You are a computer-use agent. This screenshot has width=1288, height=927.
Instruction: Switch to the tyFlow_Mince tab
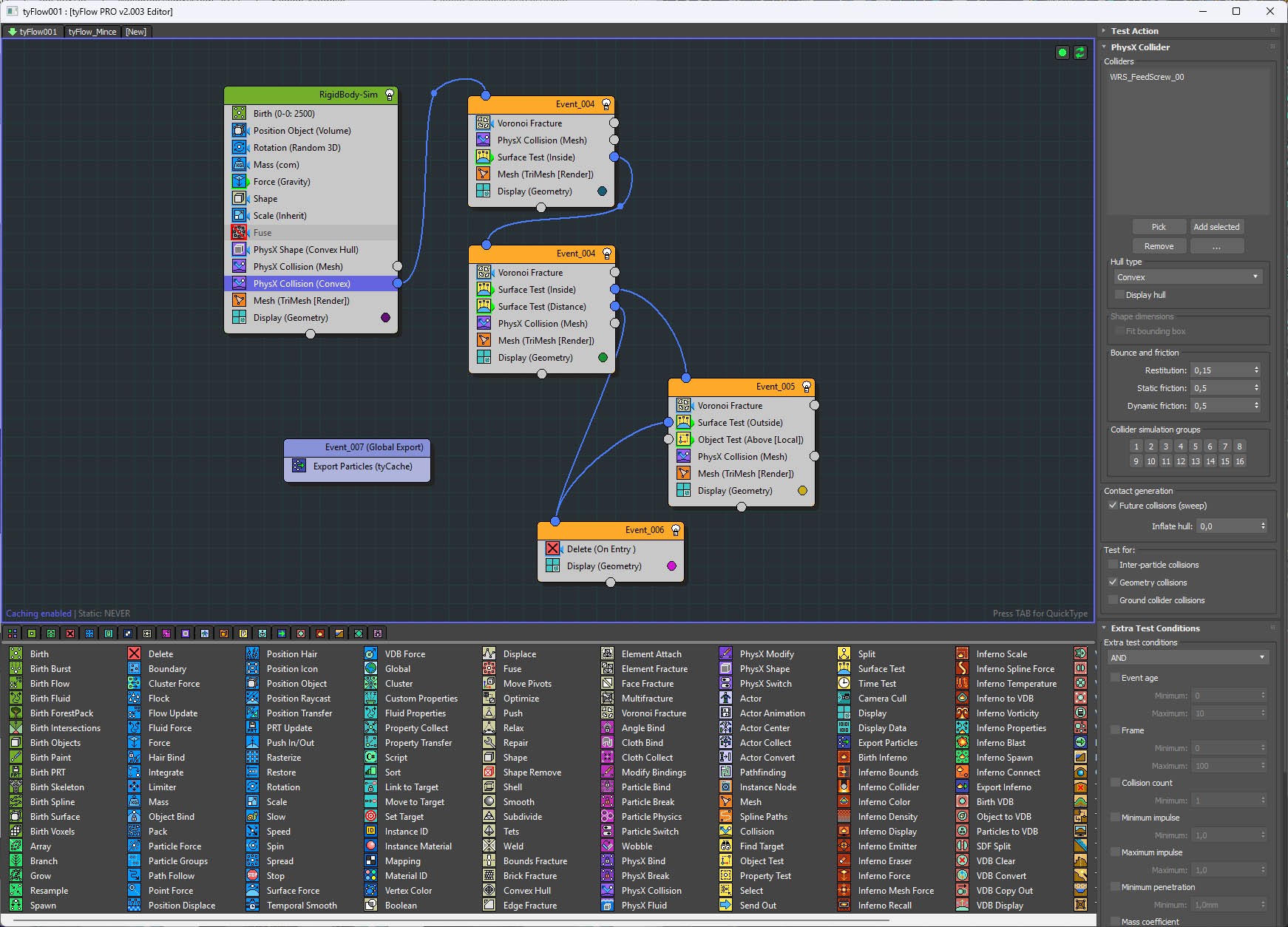tap(92, 32)
